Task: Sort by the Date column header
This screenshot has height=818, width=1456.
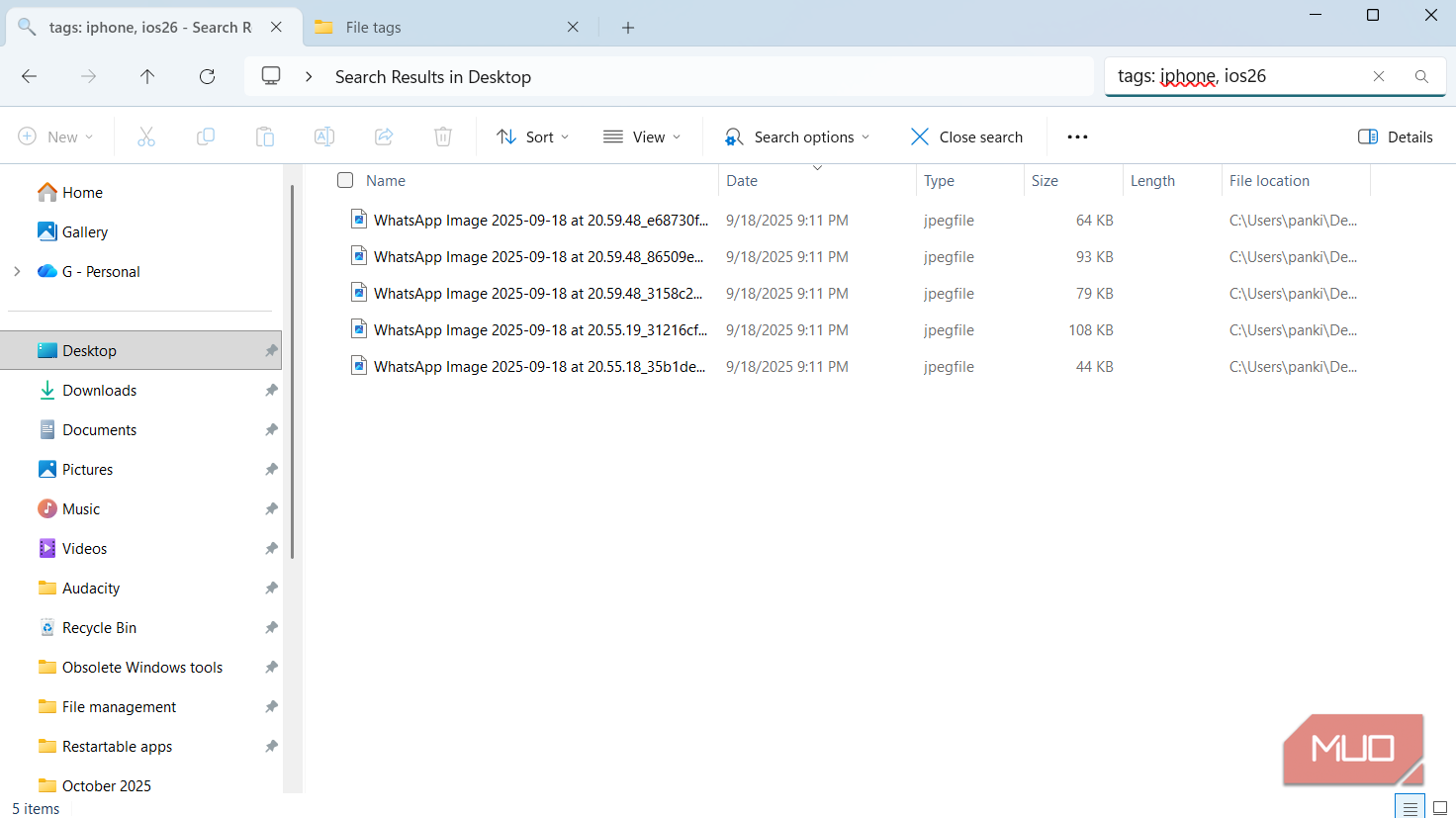Action: click(817, 180)
